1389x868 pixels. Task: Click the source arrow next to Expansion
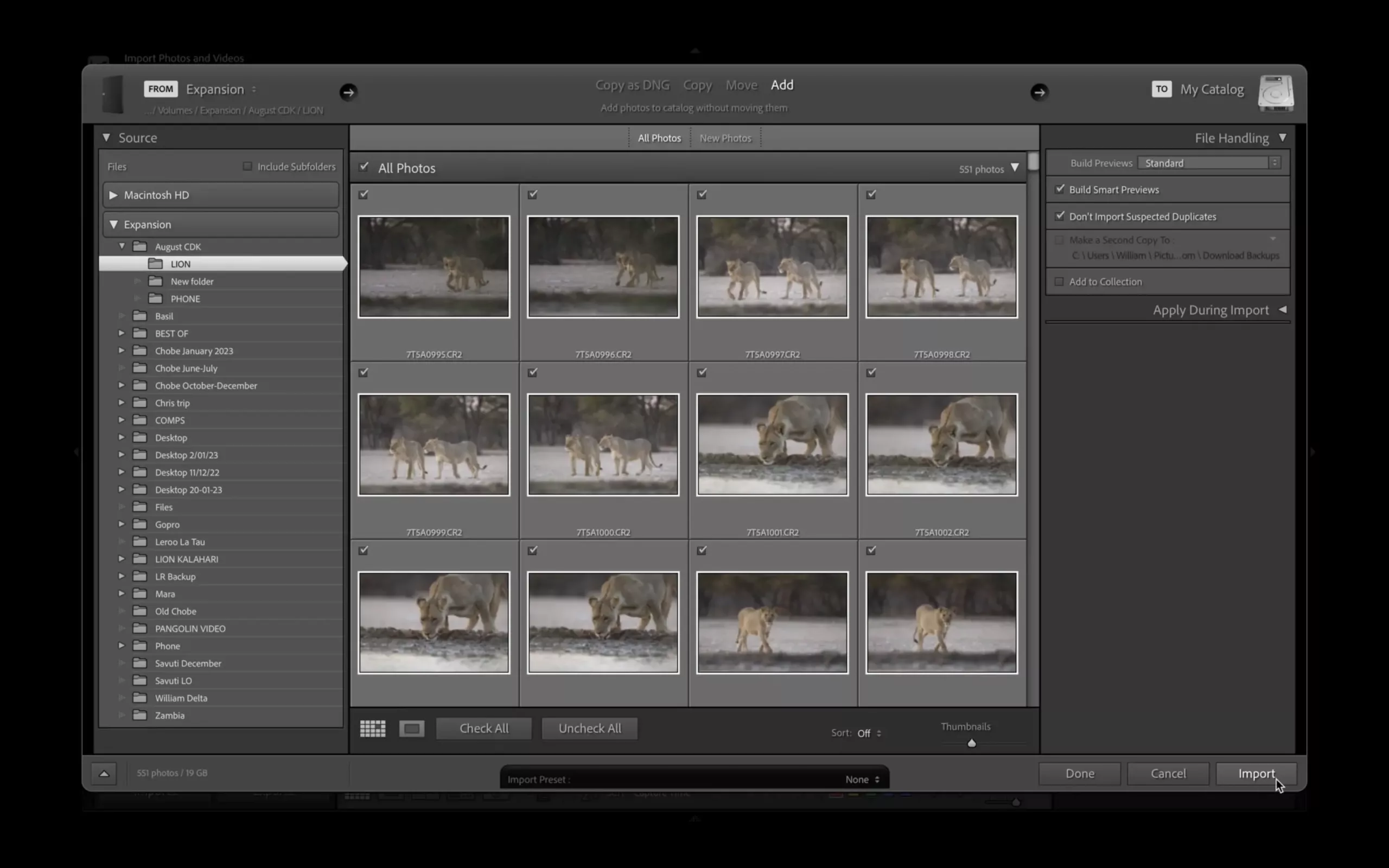(348, 92)
